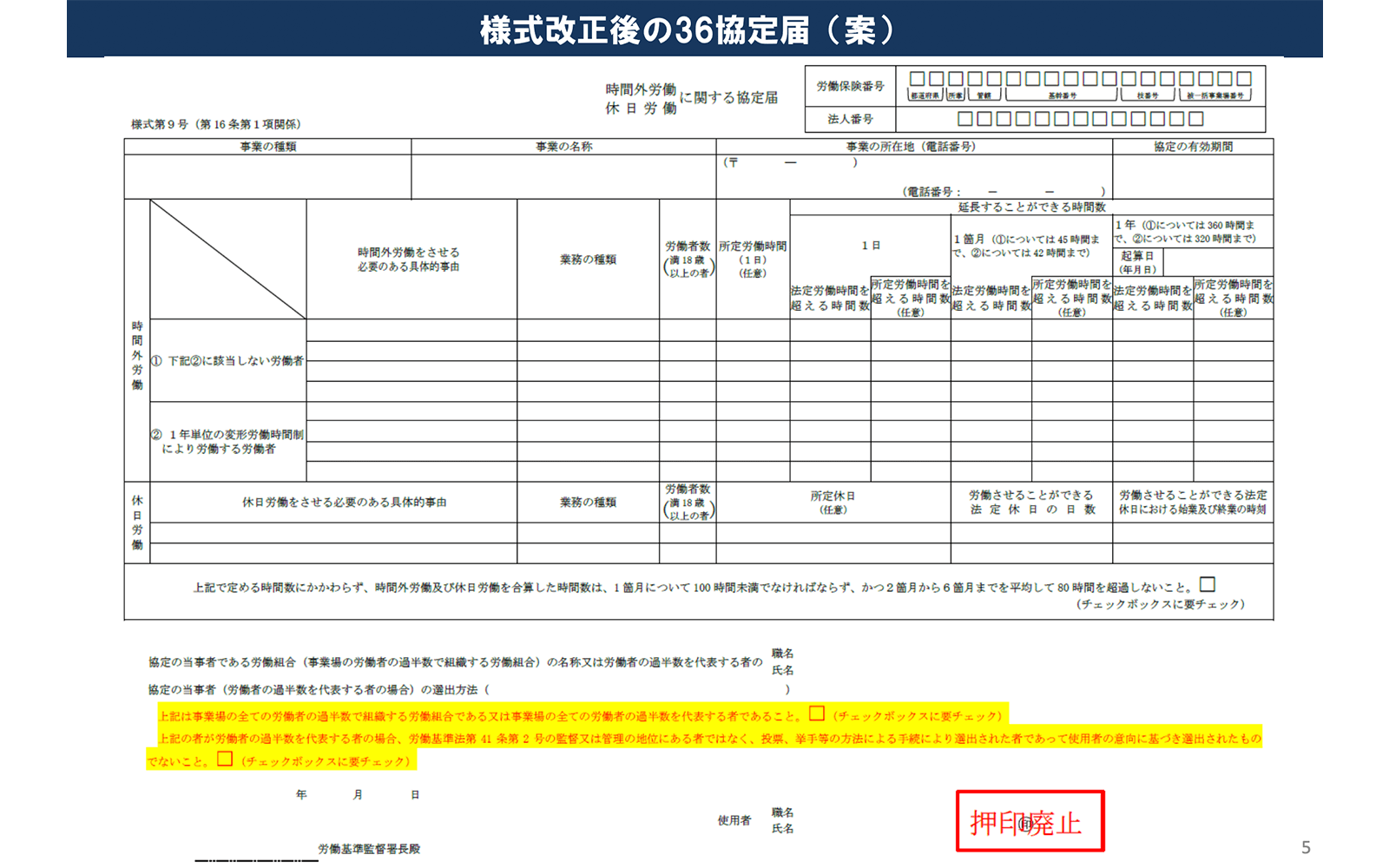Viewport: 1389px width, 868px height.
Task: Click the 所定労働時間（1日）（任意） header
Action: [753, 260]
